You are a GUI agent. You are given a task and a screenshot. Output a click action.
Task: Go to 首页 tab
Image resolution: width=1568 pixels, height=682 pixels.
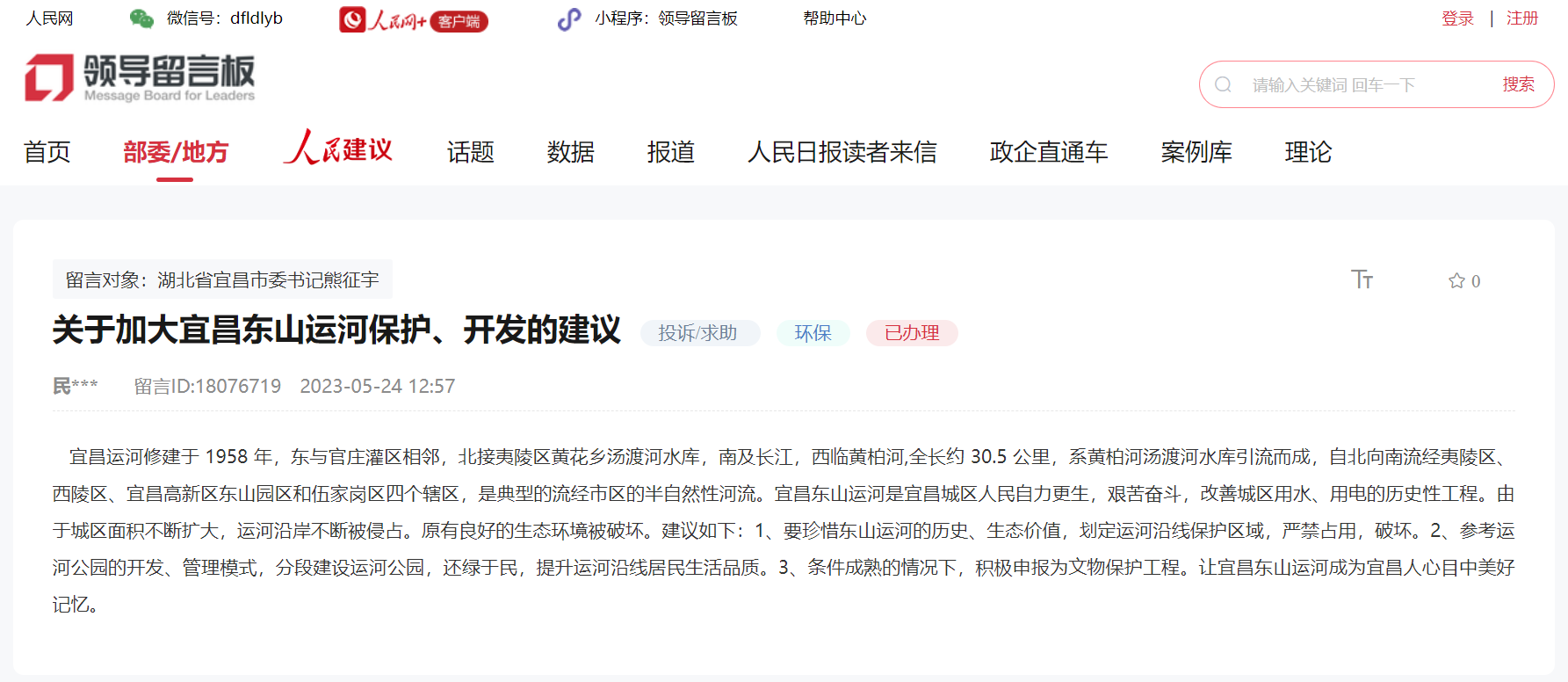point(47,152)
